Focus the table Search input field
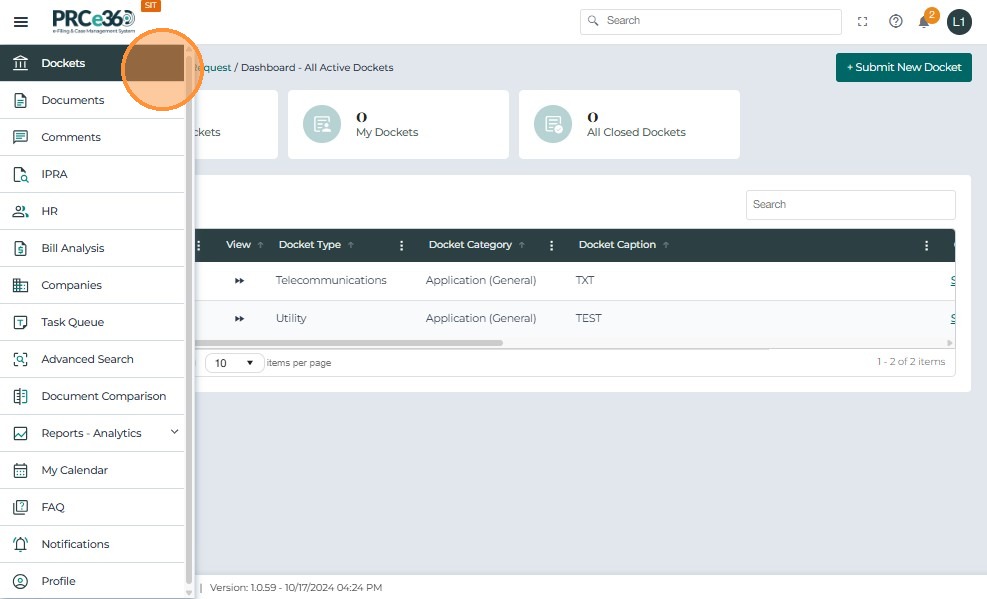Viewport: 987px width, 599px height. [850, 204]
